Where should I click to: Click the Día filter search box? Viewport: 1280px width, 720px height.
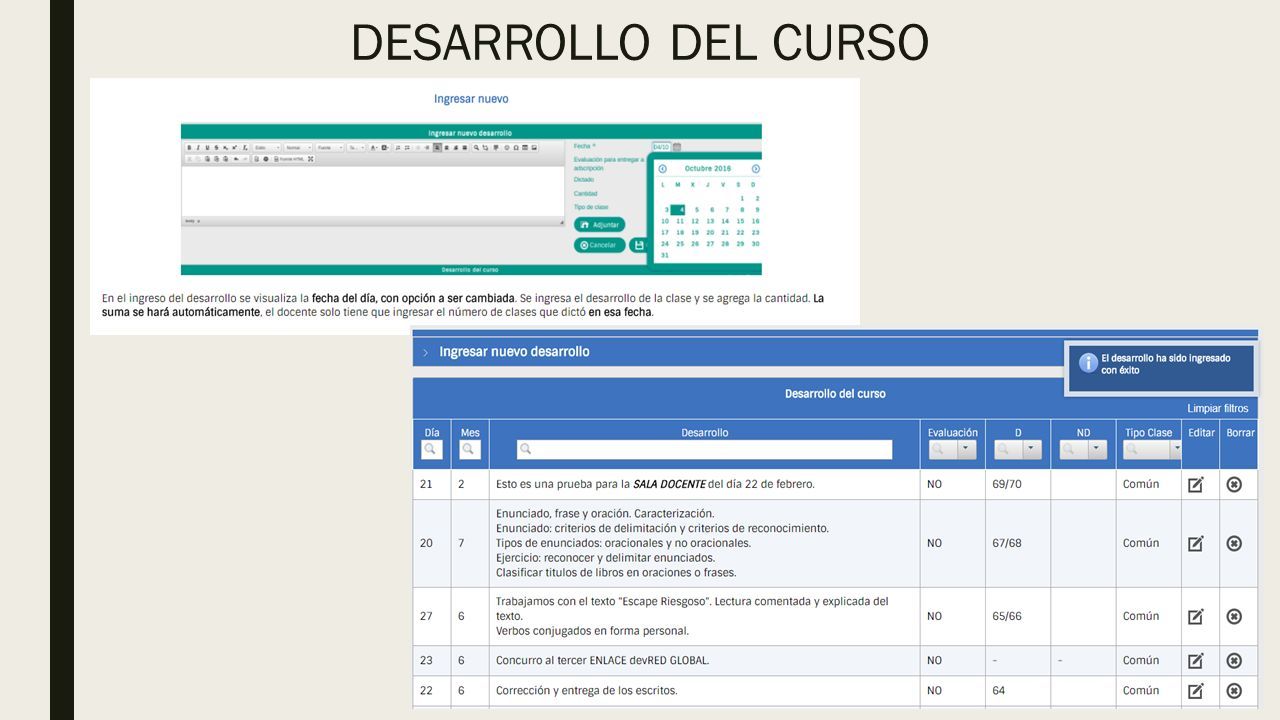[432, 450]
